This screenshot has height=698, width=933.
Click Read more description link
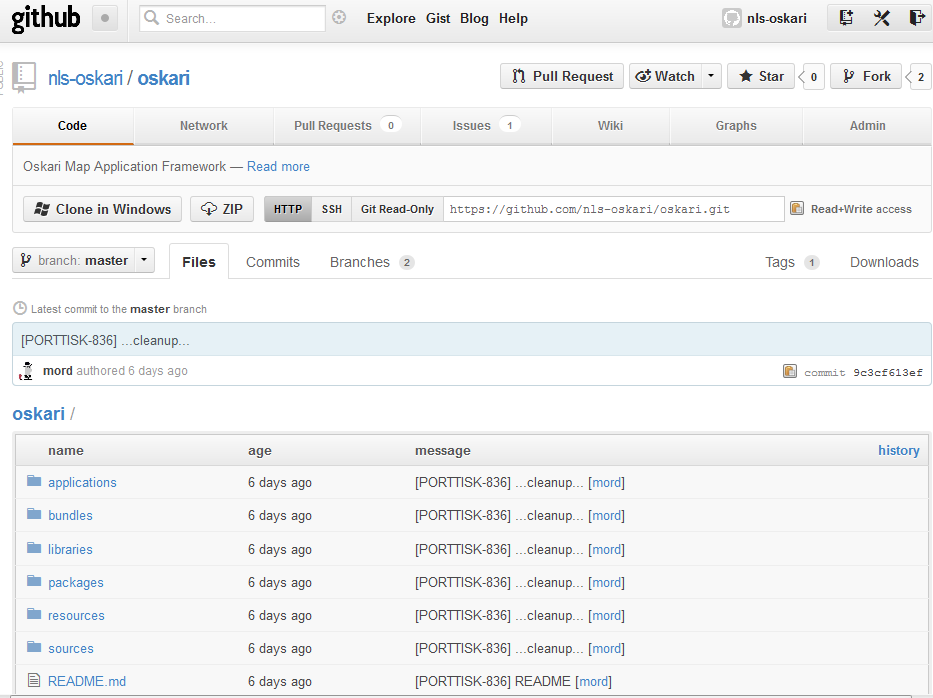[278, 166]
